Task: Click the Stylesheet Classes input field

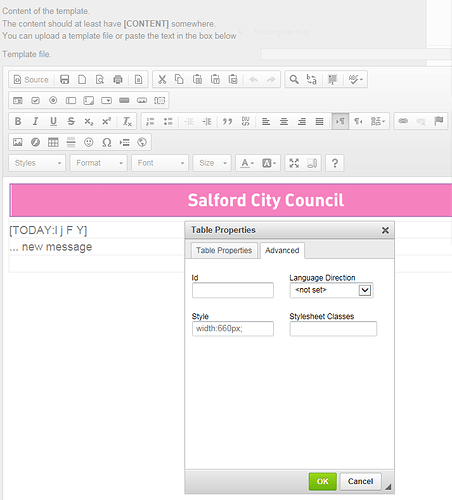Action: click(x=333, y=329)
